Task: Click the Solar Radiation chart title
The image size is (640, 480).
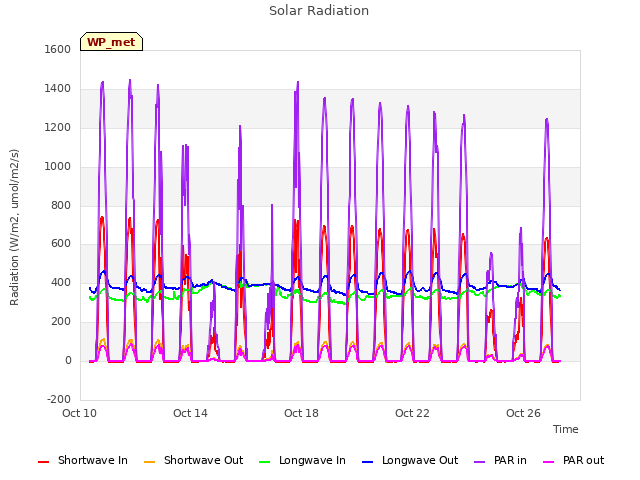Action: point(319,11)
